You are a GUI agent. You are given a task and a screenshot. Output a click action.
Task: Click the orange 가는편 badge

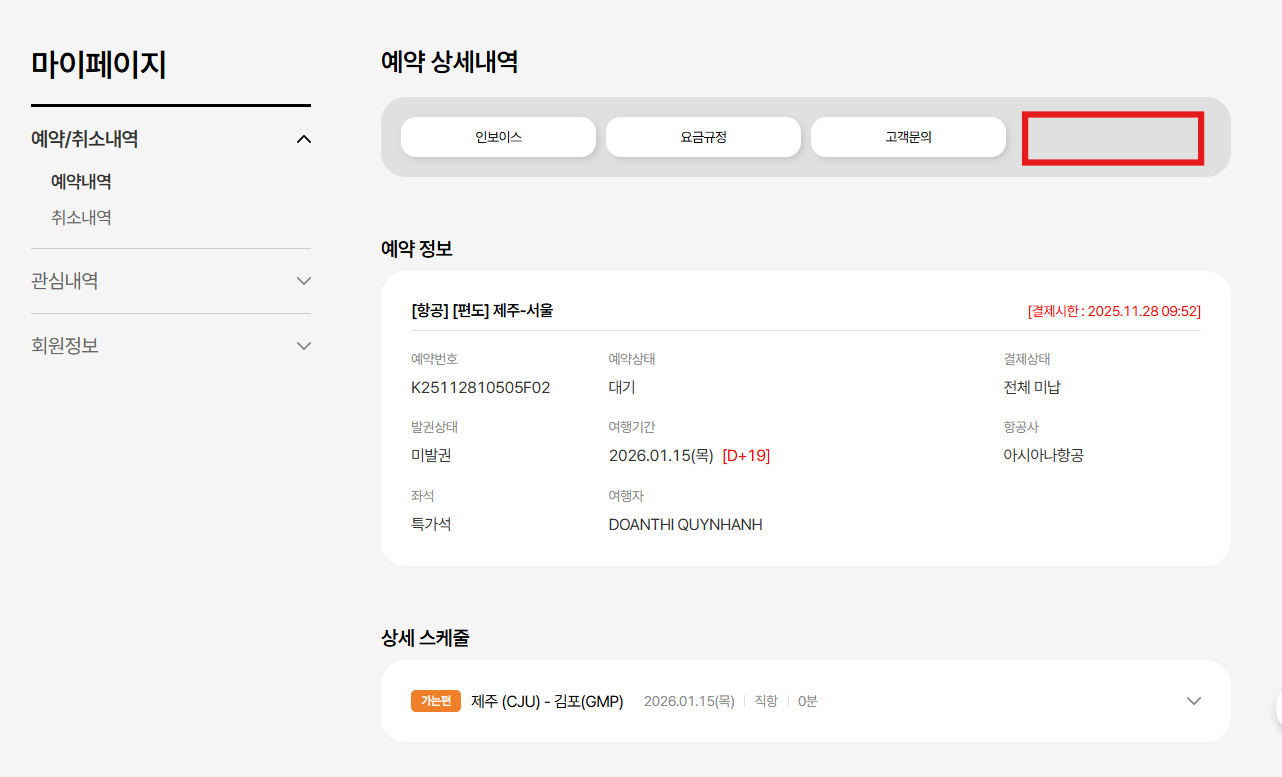(x=436, y=701)
